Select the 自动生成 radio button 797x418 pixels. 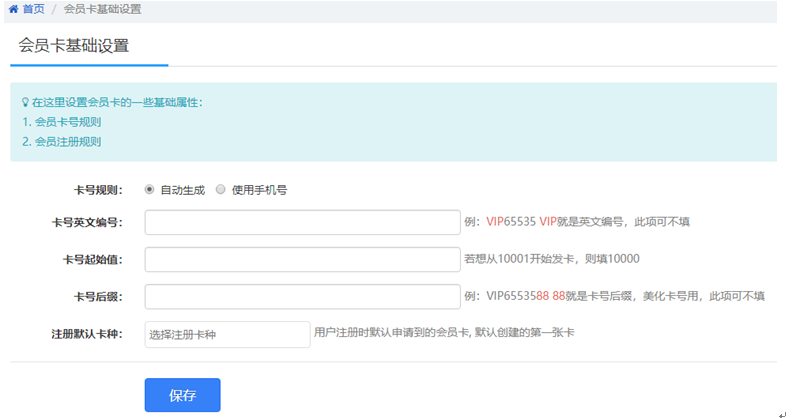(149, 189)
